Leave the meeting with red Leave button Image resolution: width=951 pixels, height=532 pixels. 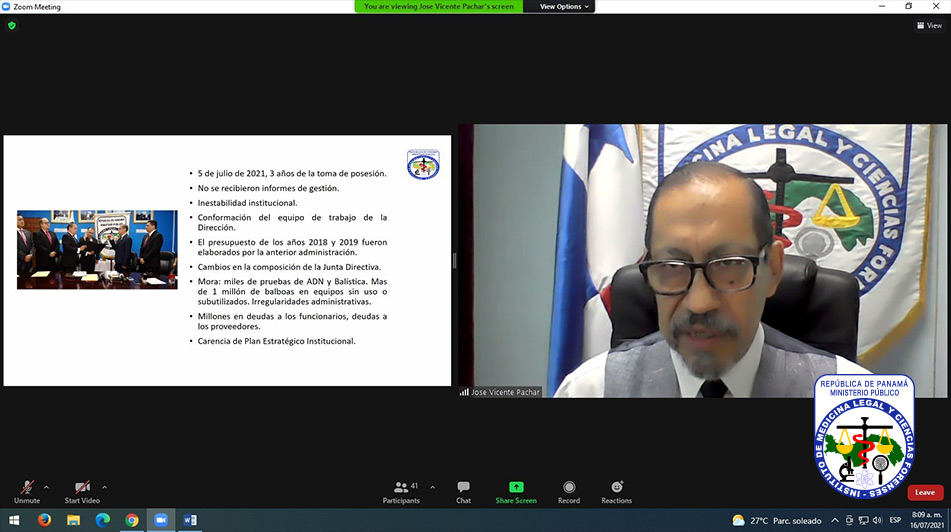click(x=925, y=493)
